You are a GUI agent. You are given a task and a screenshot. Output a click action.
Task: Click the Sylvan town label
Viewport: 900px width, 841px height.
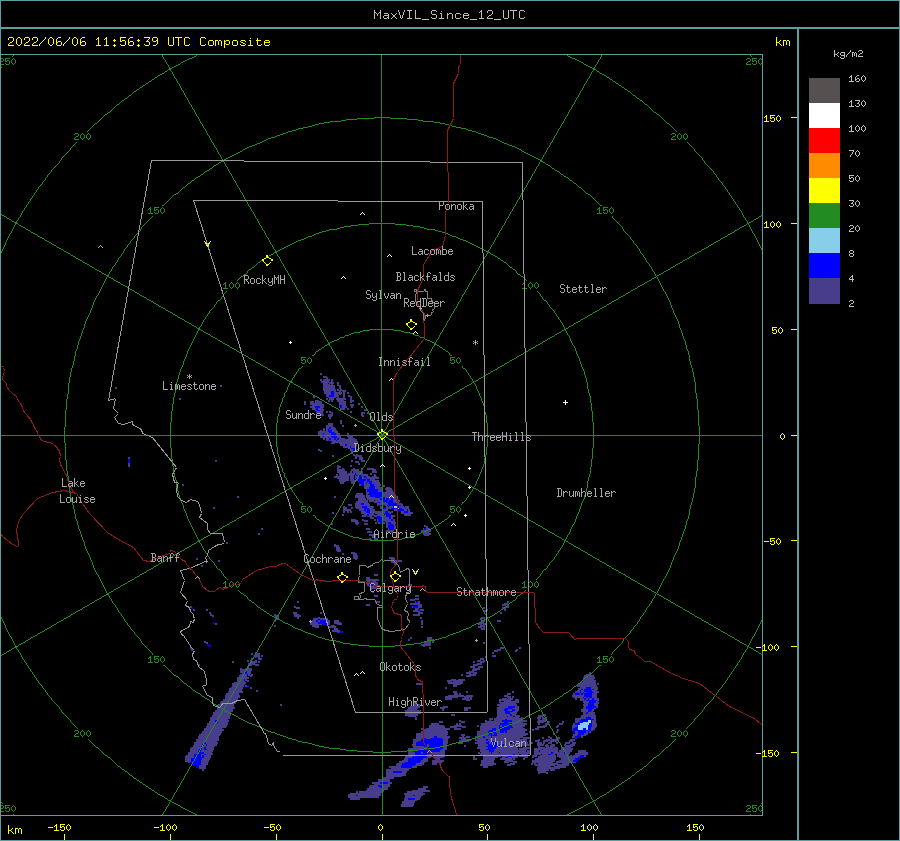[383, 295]
